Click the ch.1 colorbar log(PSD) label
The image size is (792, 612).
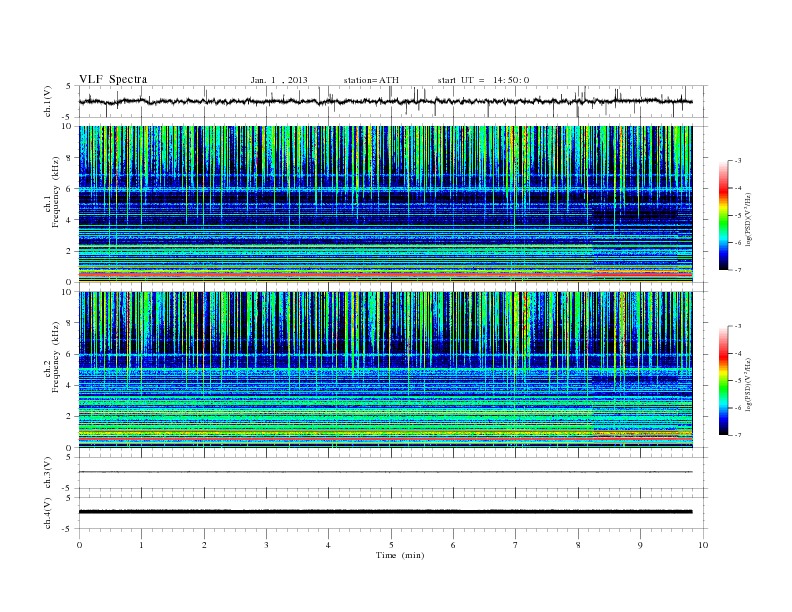749,220
